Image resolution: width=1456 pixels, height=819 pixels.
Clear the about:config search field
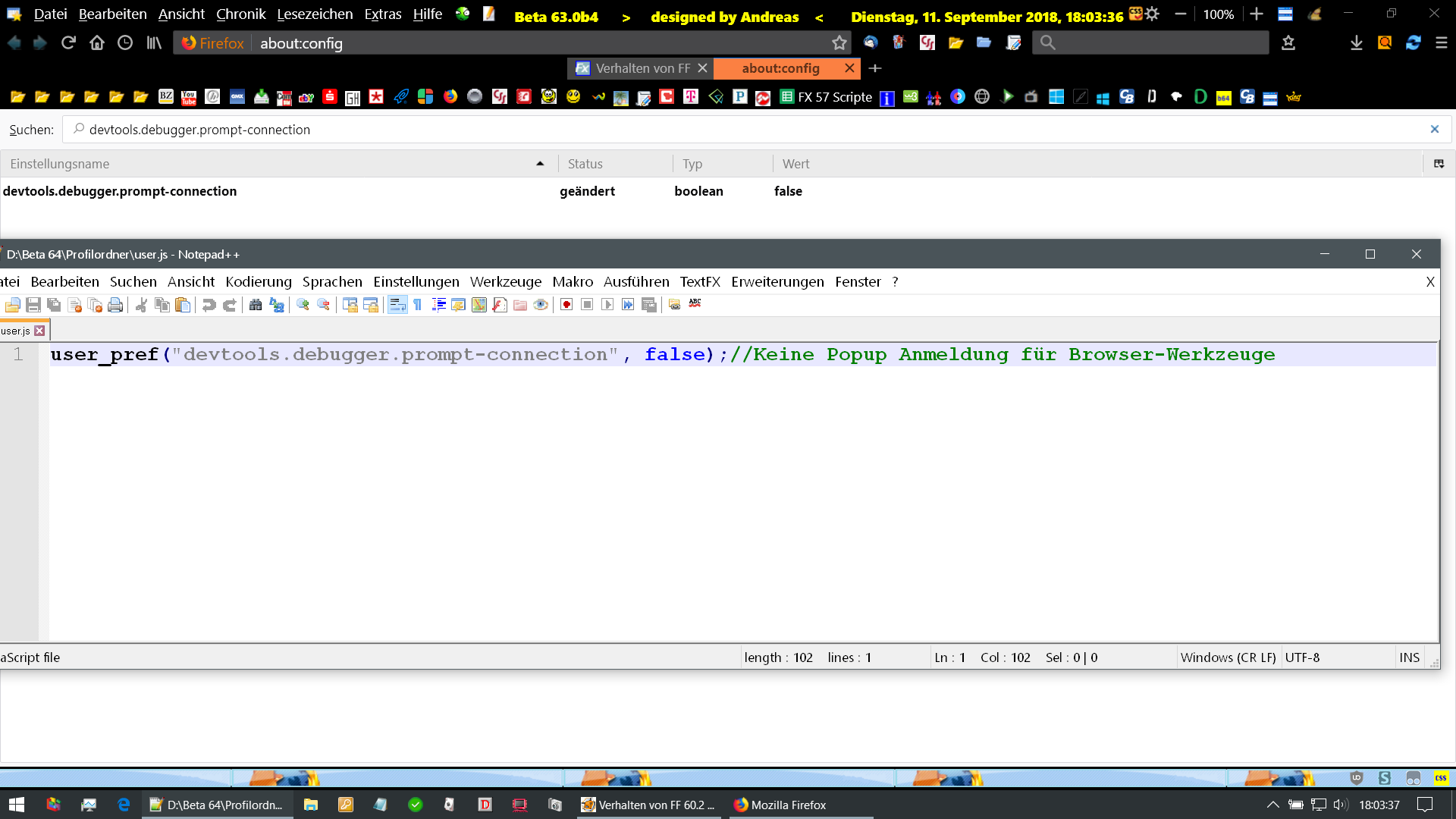pos(1434,130)
